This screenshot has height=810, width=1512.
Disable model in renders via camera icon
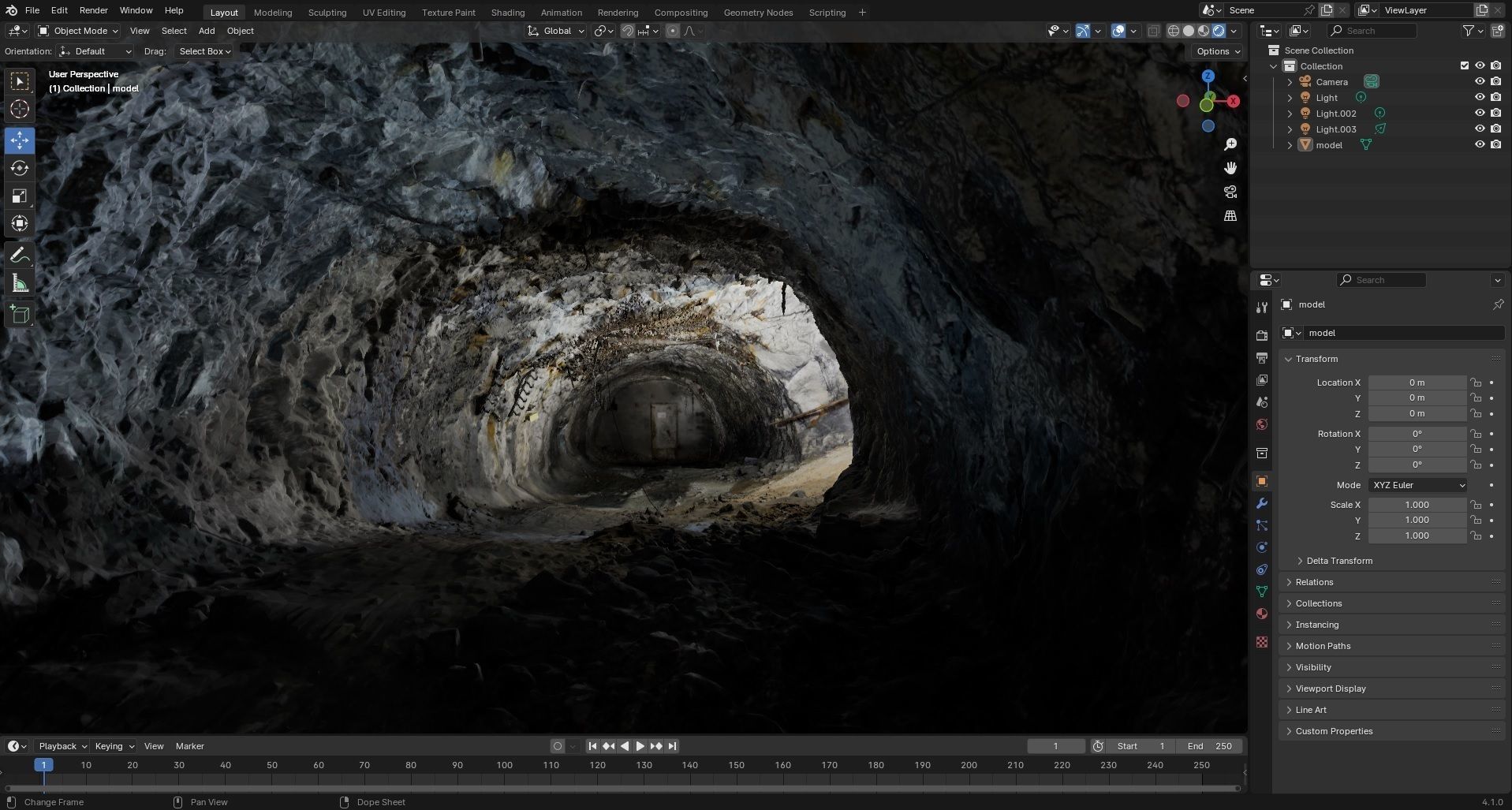point(1496,144)
